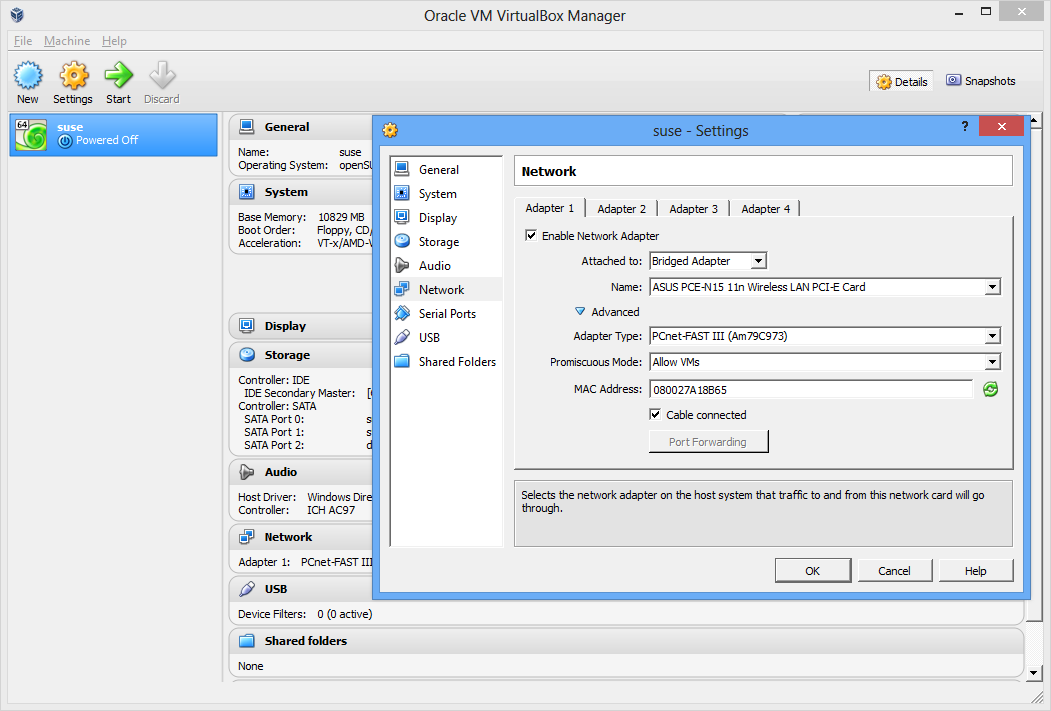Screen dimensions: 1051x711
Task: Click the Device Filters 0 (0 active) text
Action: click(x=305, y=614)
